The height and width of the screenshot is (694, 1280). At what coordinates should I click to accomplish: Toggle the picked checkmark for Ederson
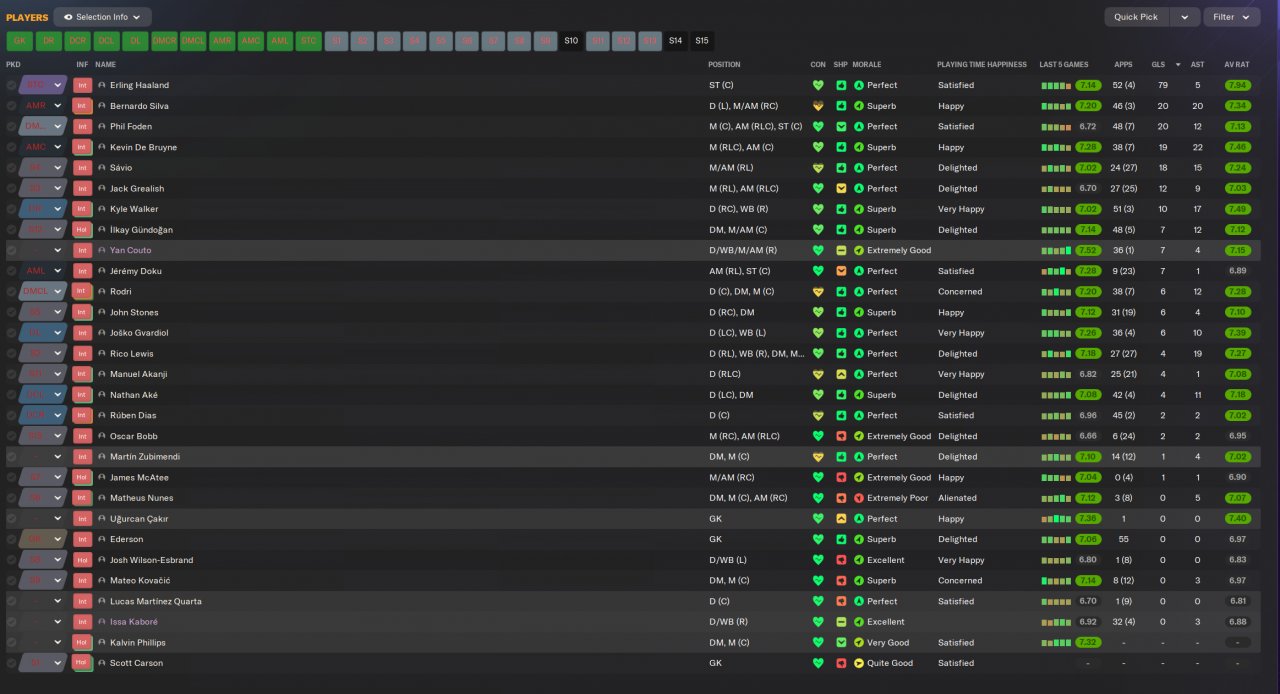tap(11, 539)
